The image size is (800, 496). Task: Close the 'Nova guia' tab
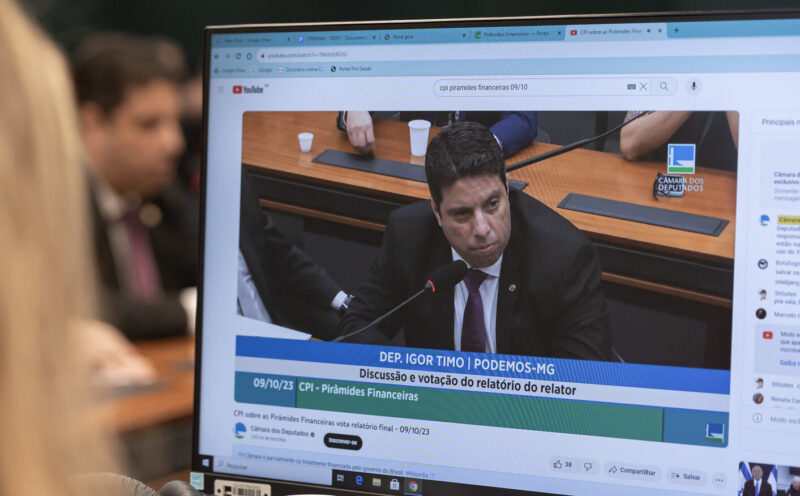tap(464, 35)
